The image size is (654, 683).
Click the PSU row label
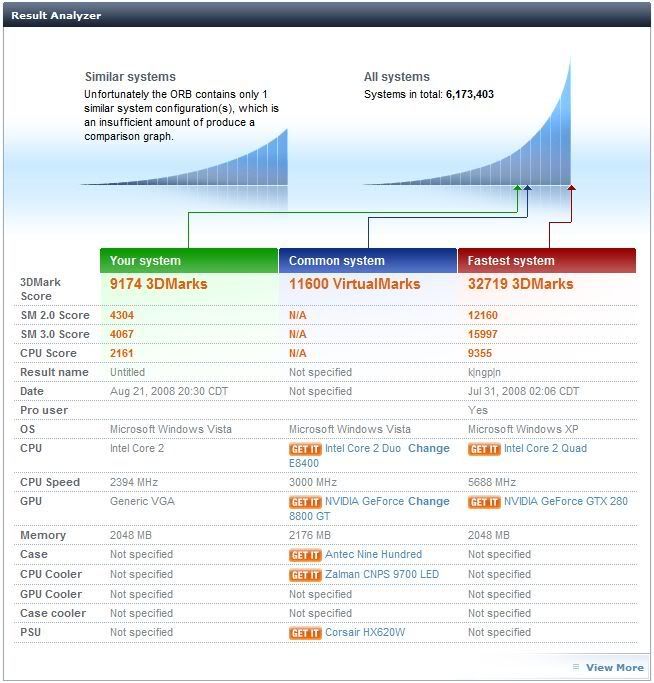tap(30, 632)
